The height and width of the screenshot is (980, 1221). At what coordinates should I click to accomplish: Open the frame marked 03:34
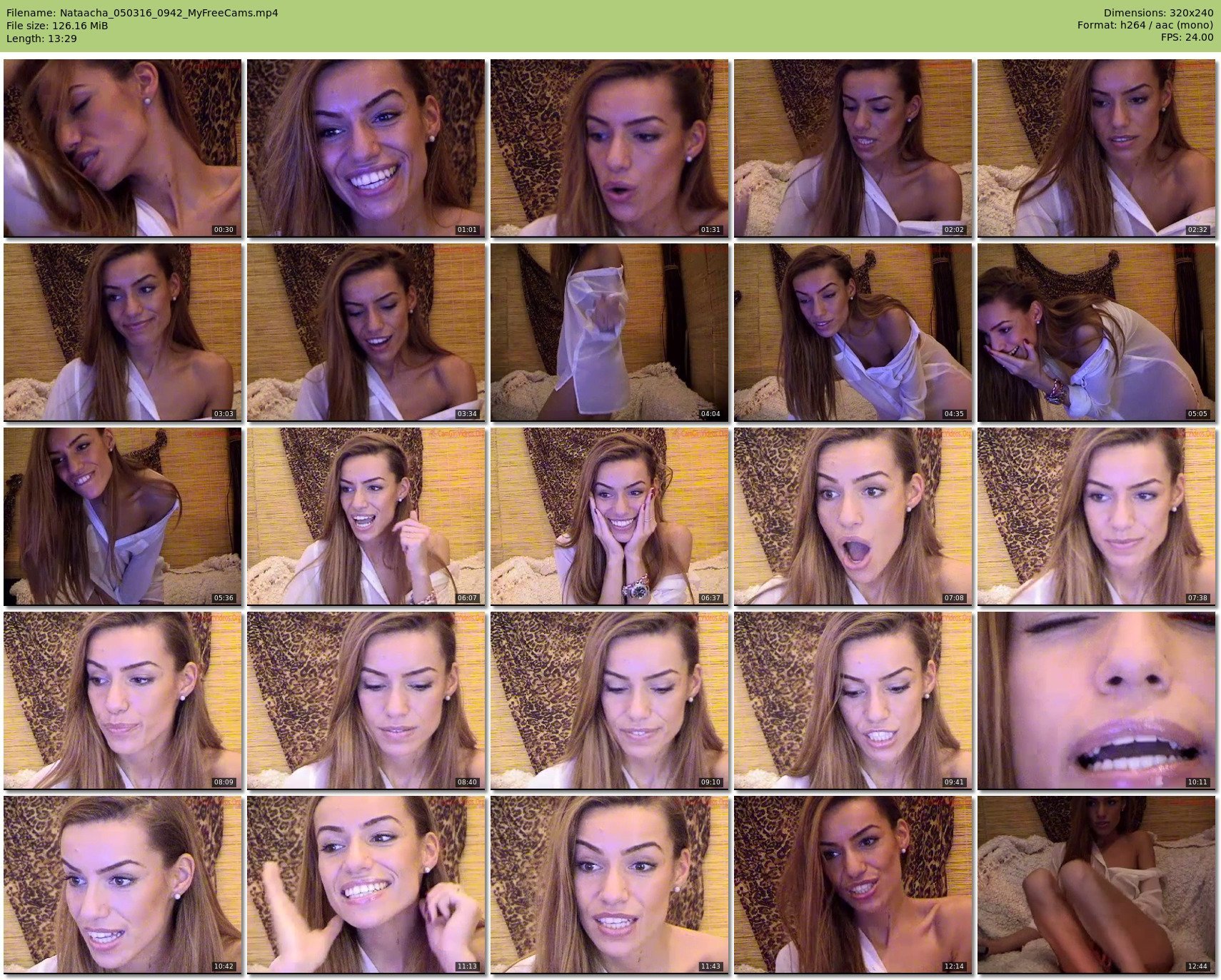click(x=366, y=332)
